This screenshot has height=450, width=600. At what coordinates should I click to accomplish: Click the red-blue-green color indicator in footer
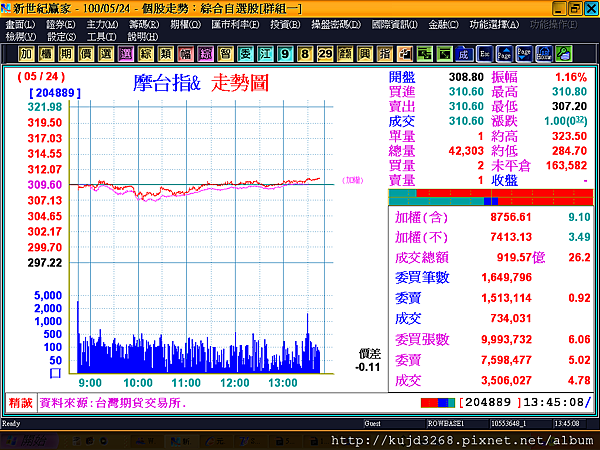(438, 403)
